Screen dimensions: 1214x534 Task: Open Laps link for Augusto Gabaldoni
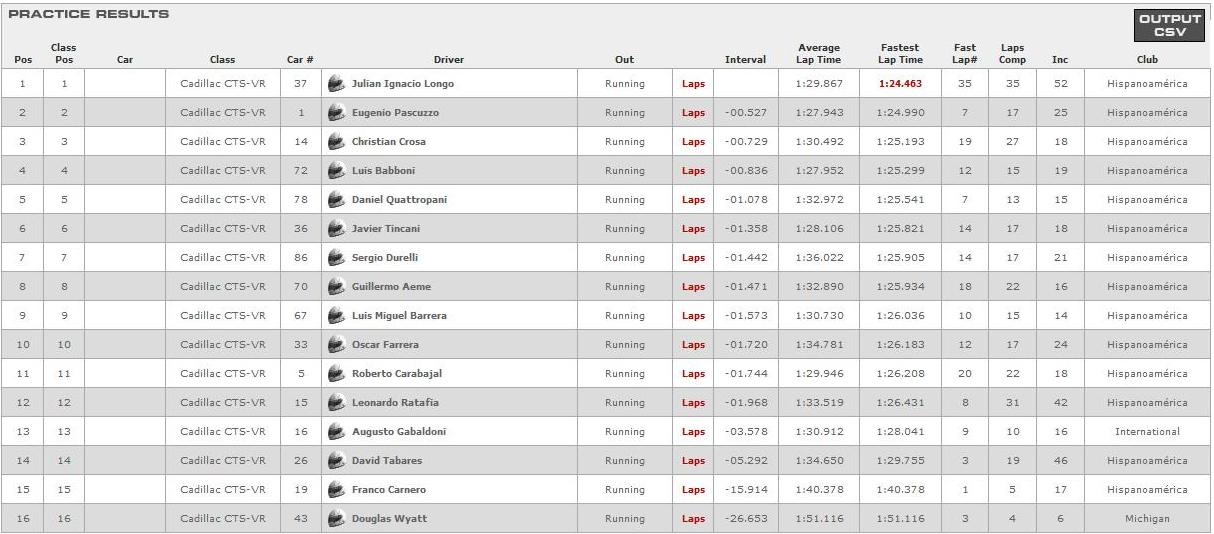click(x=693, y=432)
